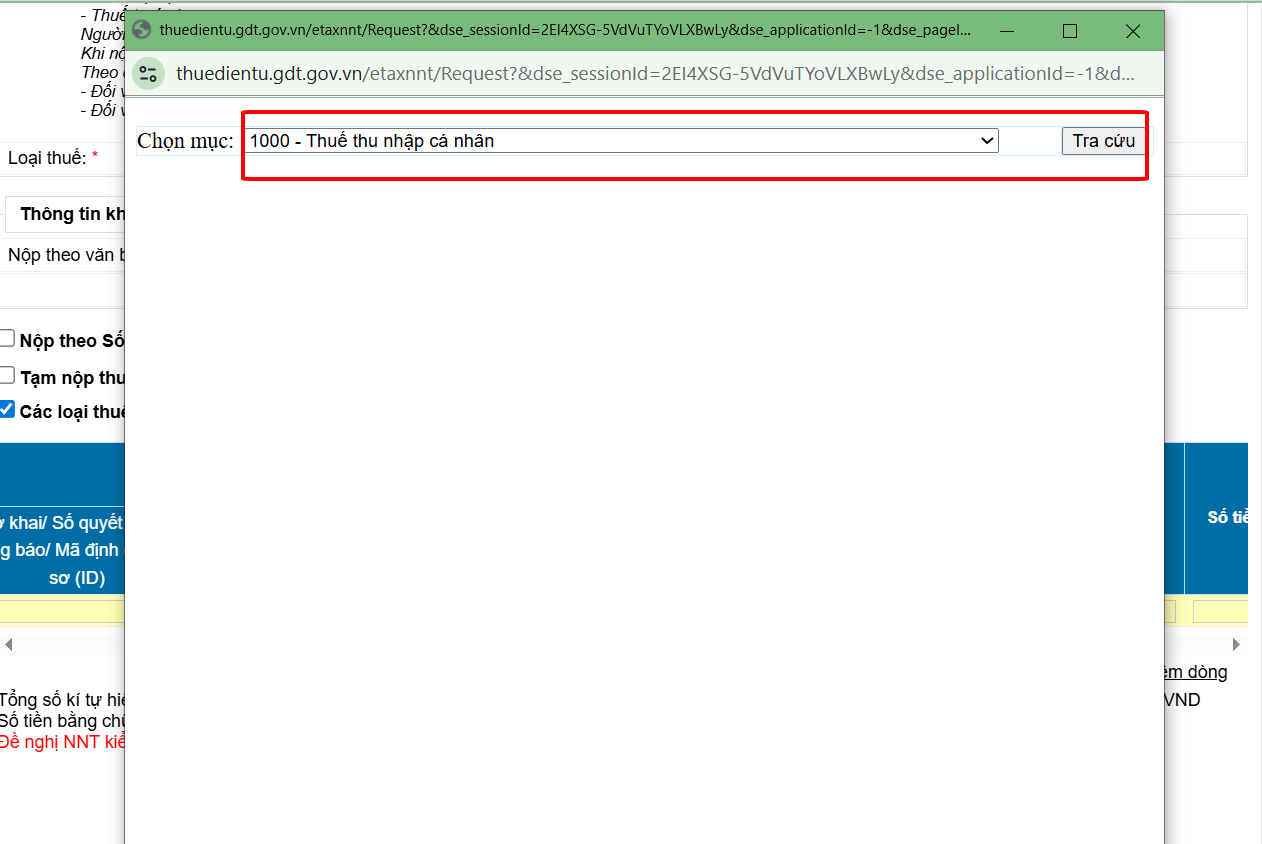
Task: Tick the "Tạm nộp thu" checkbox
Action: tap(8, 376)
